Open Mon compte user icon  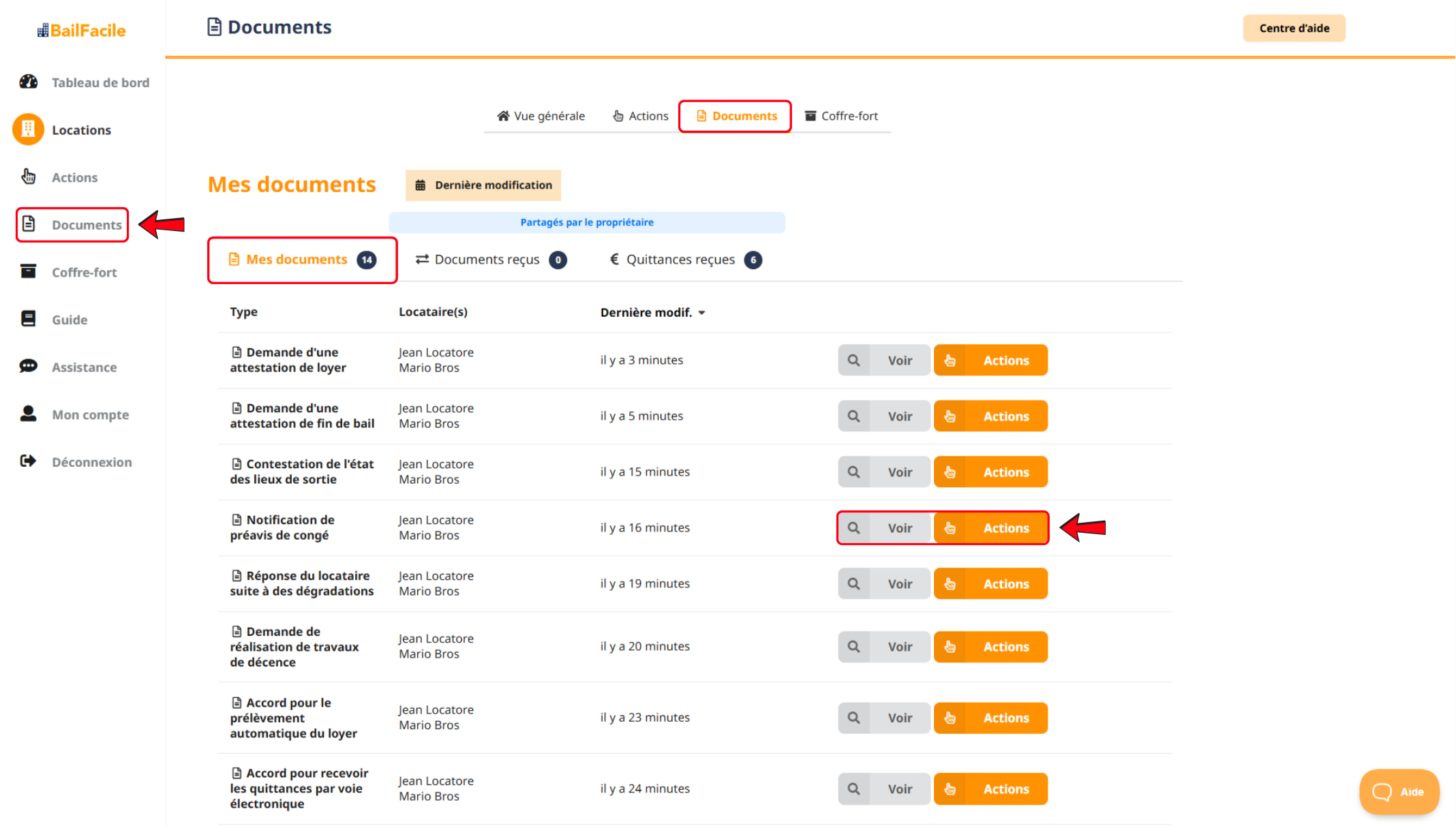coord(29,414)
